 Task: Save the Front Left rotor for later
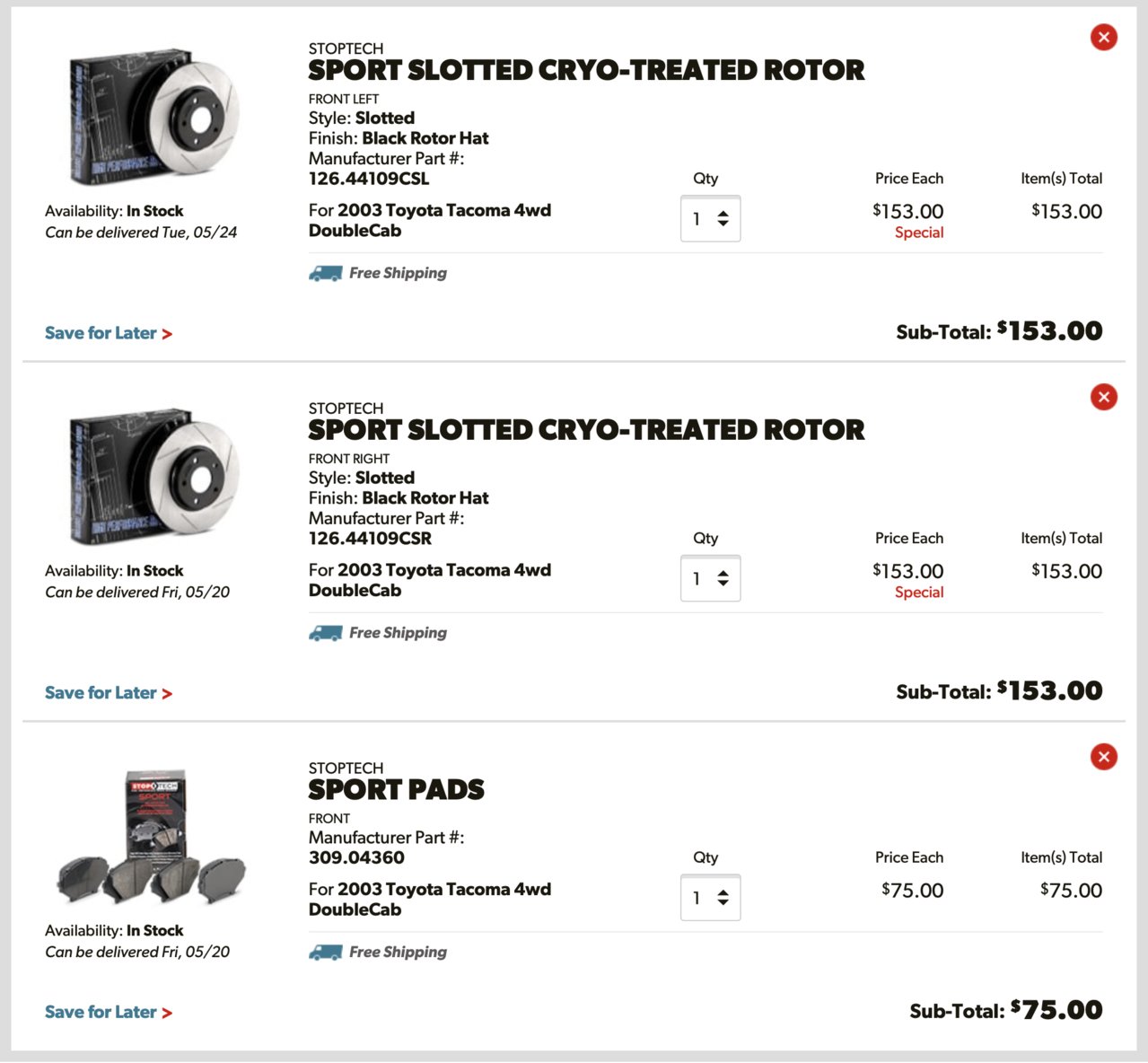pos(109,333)
